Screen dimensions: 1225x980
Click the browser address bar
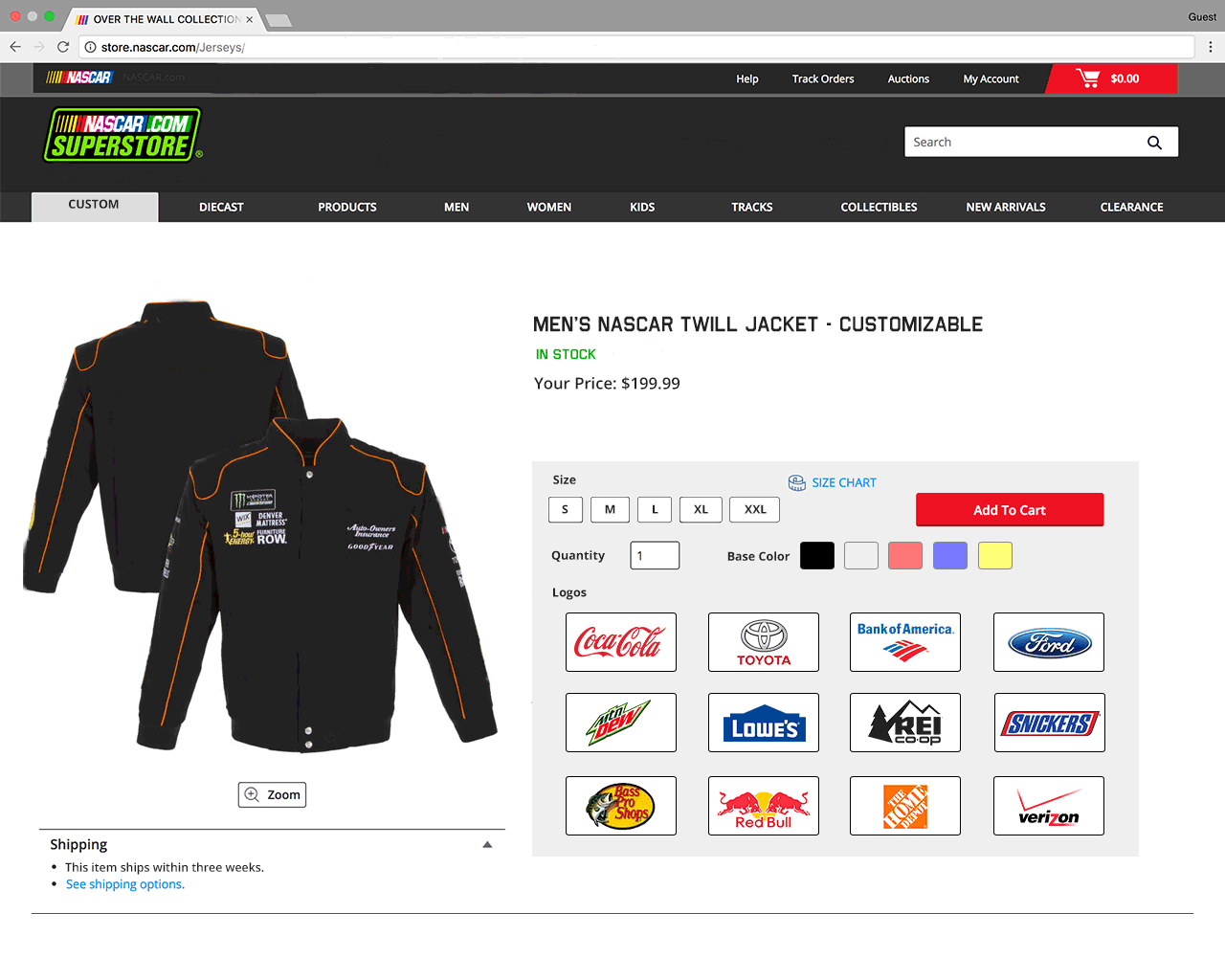point(636,47)
